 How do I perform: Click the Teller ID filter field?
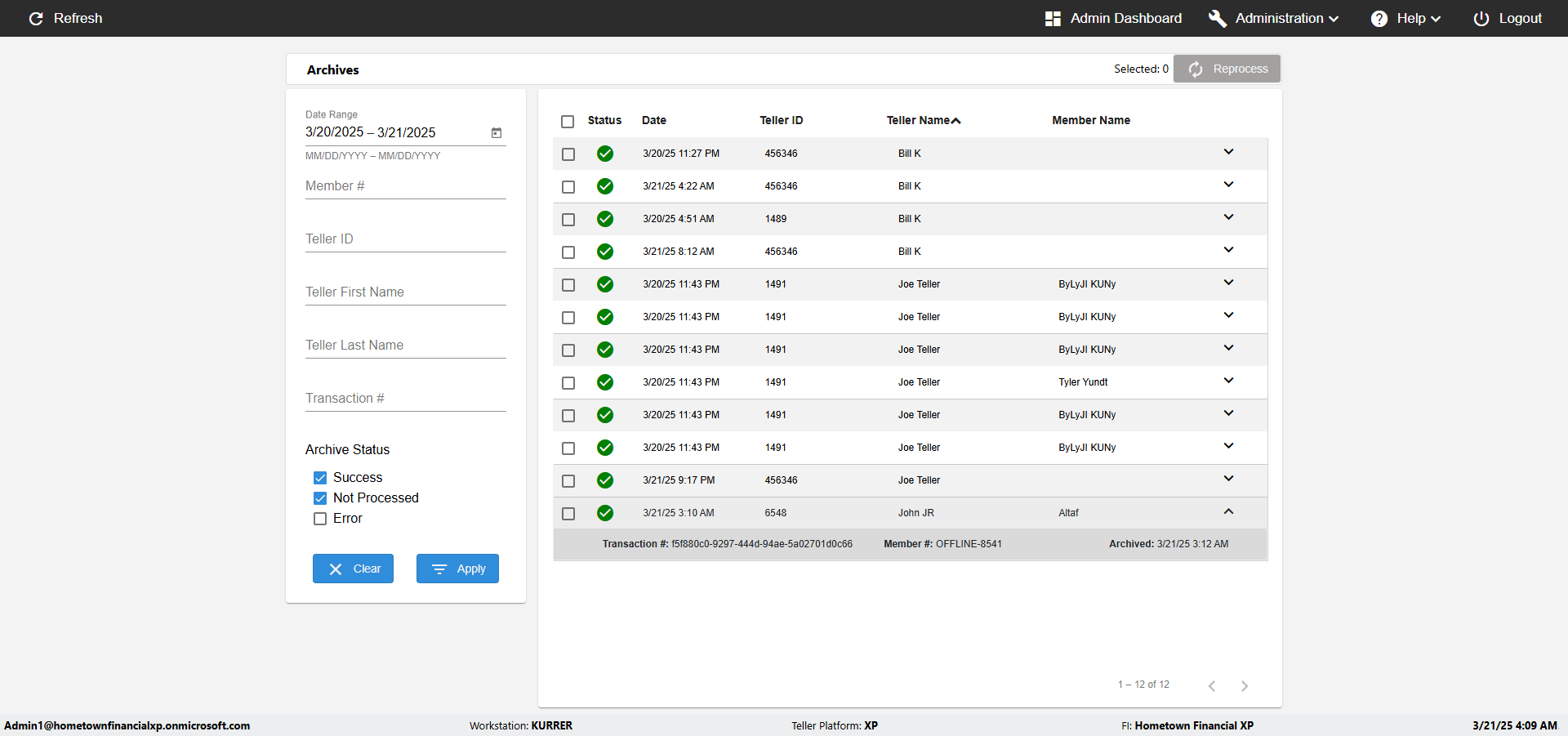[405, 239]
